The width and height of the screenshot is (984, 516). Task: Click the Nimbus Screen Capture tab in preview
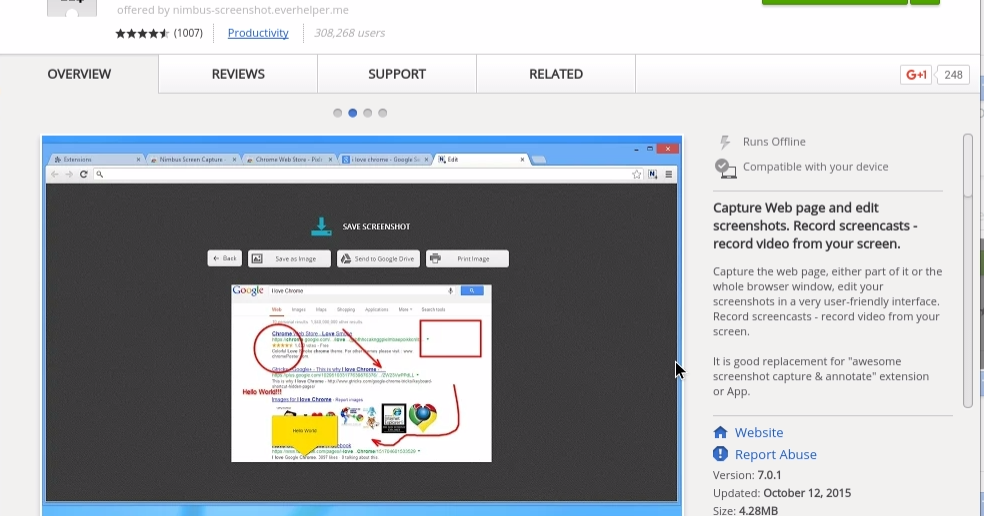click(193, 159)
